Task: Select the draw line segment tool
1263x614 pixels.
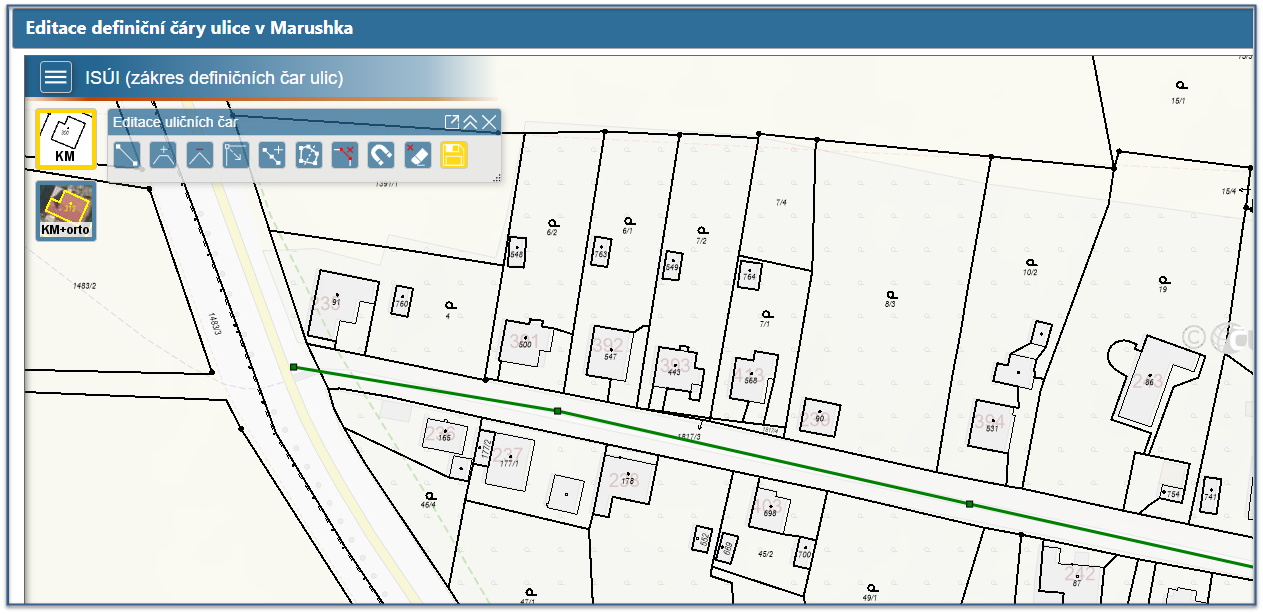Action: click(127, 155)
